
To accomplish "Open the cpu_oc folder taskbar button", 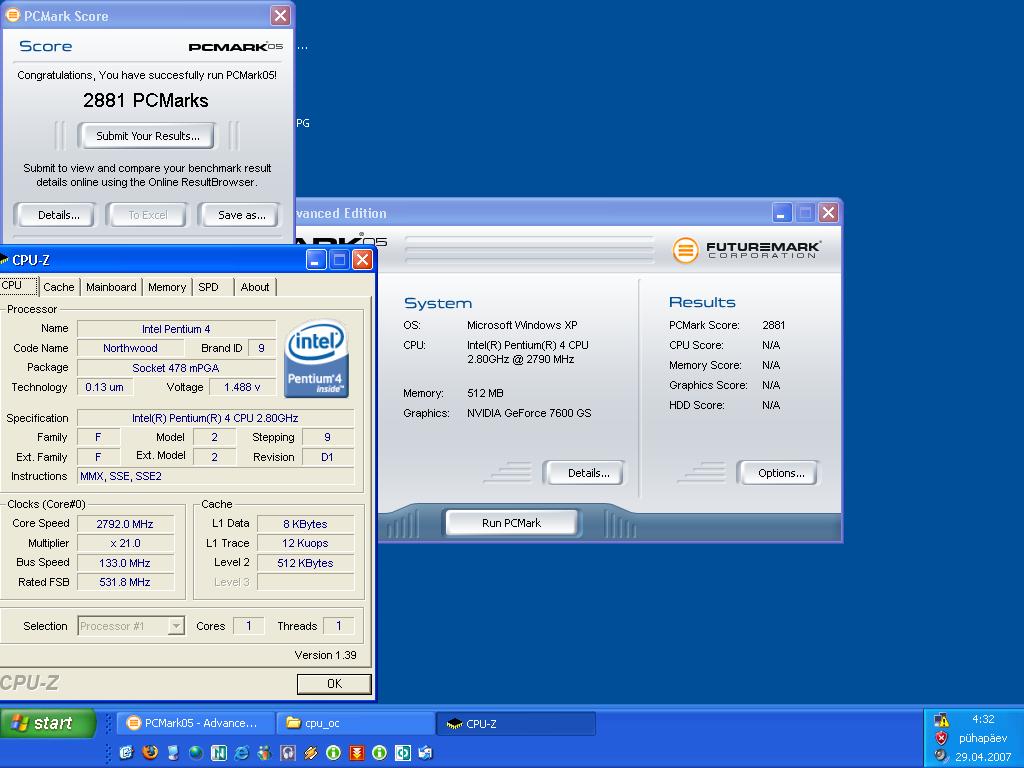I will click(x=355, y=723).
